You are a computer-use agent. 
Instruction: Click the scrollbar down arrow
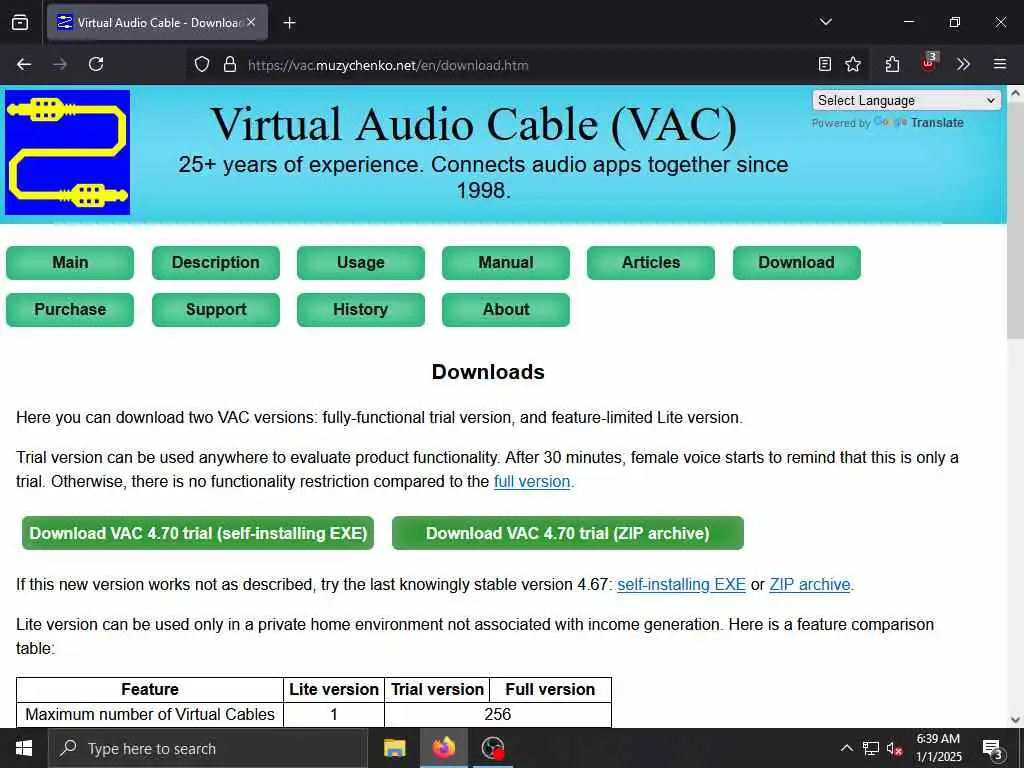pos(1015,720)
